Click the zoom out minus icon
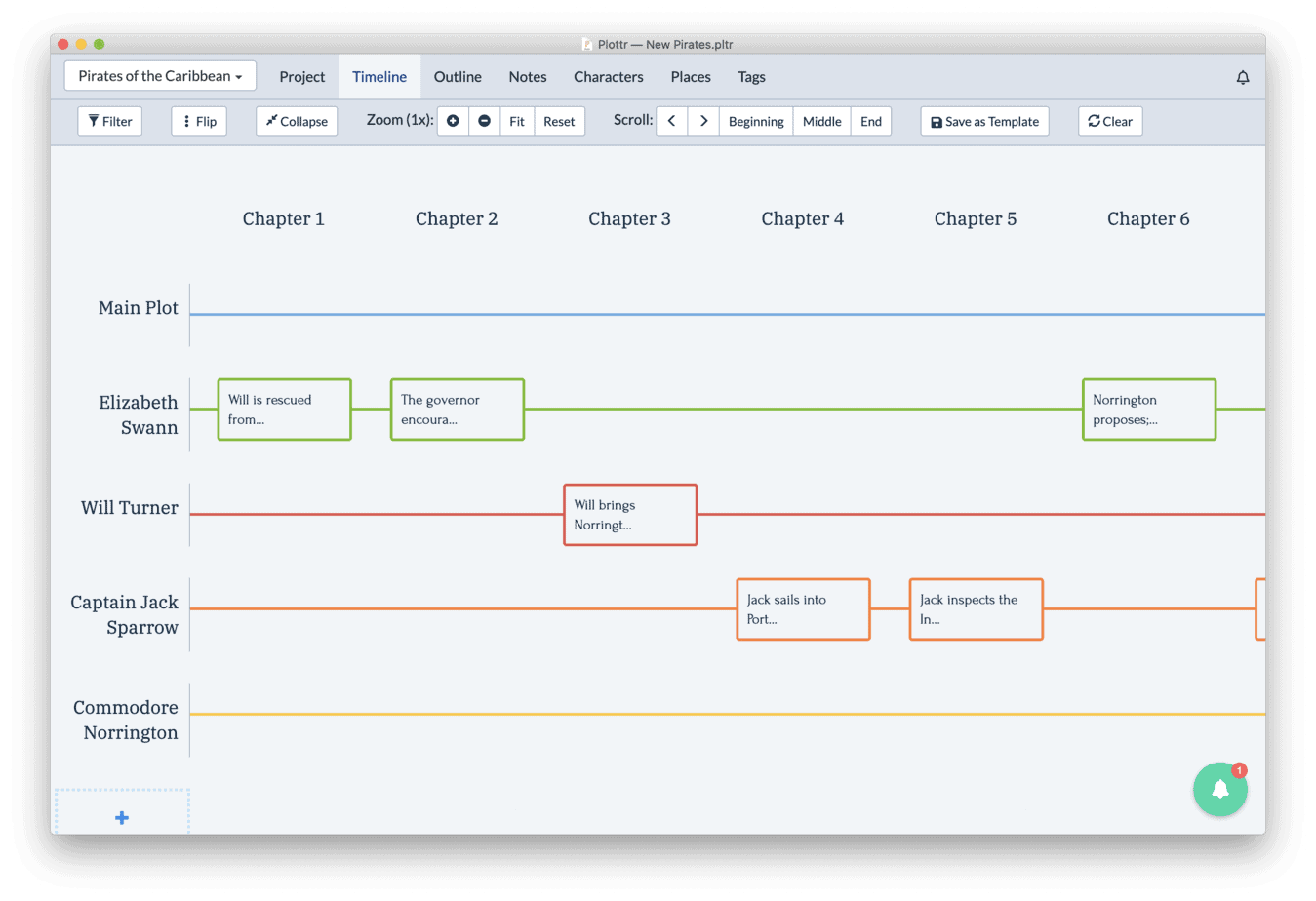This screenshot has height=901, width=1316. [484, 121]
